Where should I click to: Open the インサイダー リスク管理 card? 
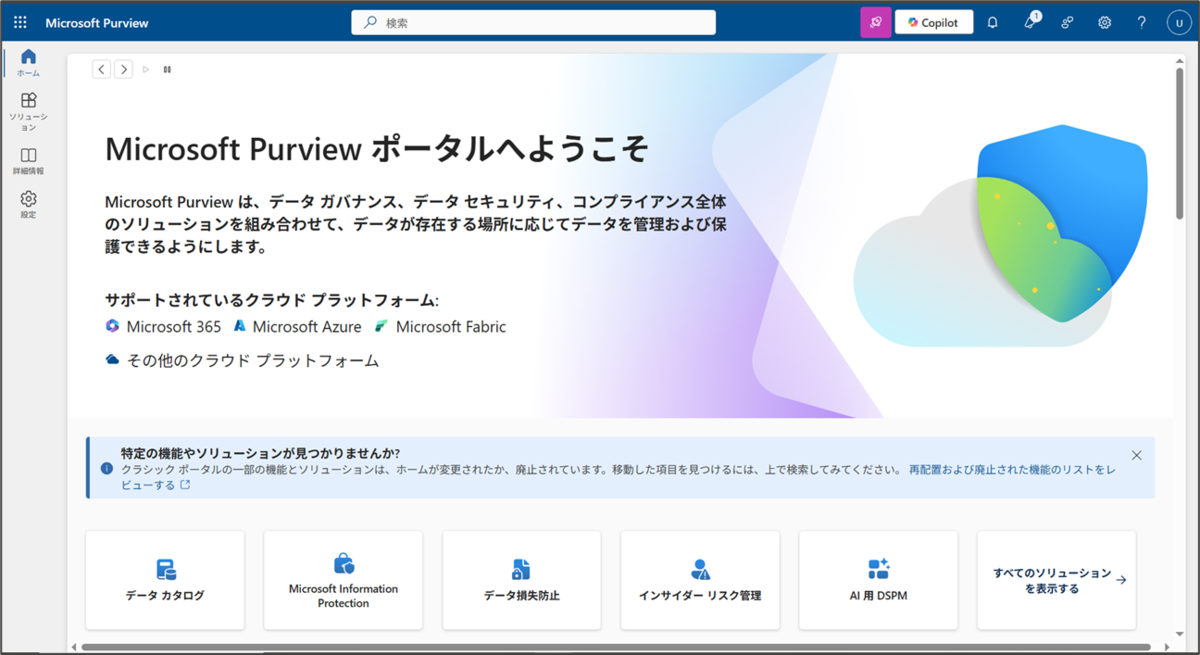click(700, 580)
